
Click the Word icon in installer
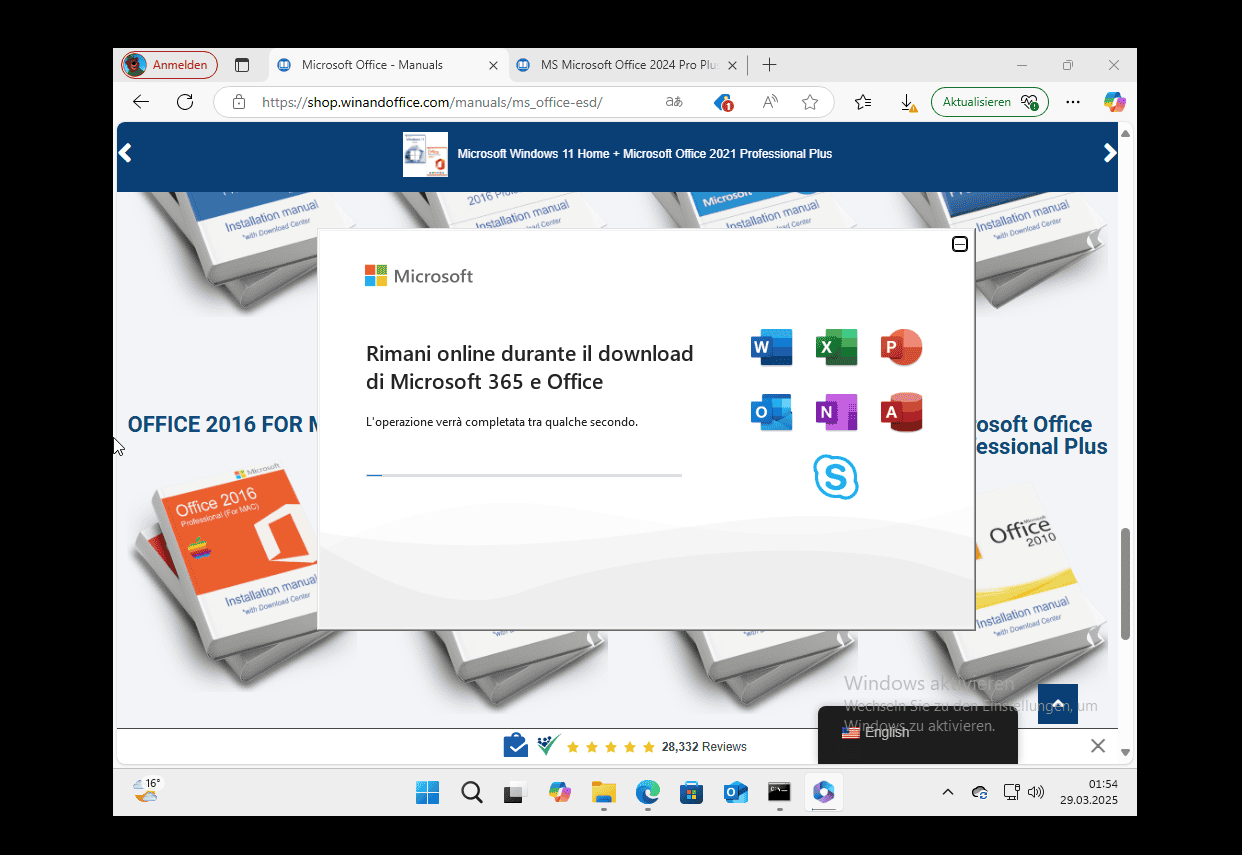point(771,347)
